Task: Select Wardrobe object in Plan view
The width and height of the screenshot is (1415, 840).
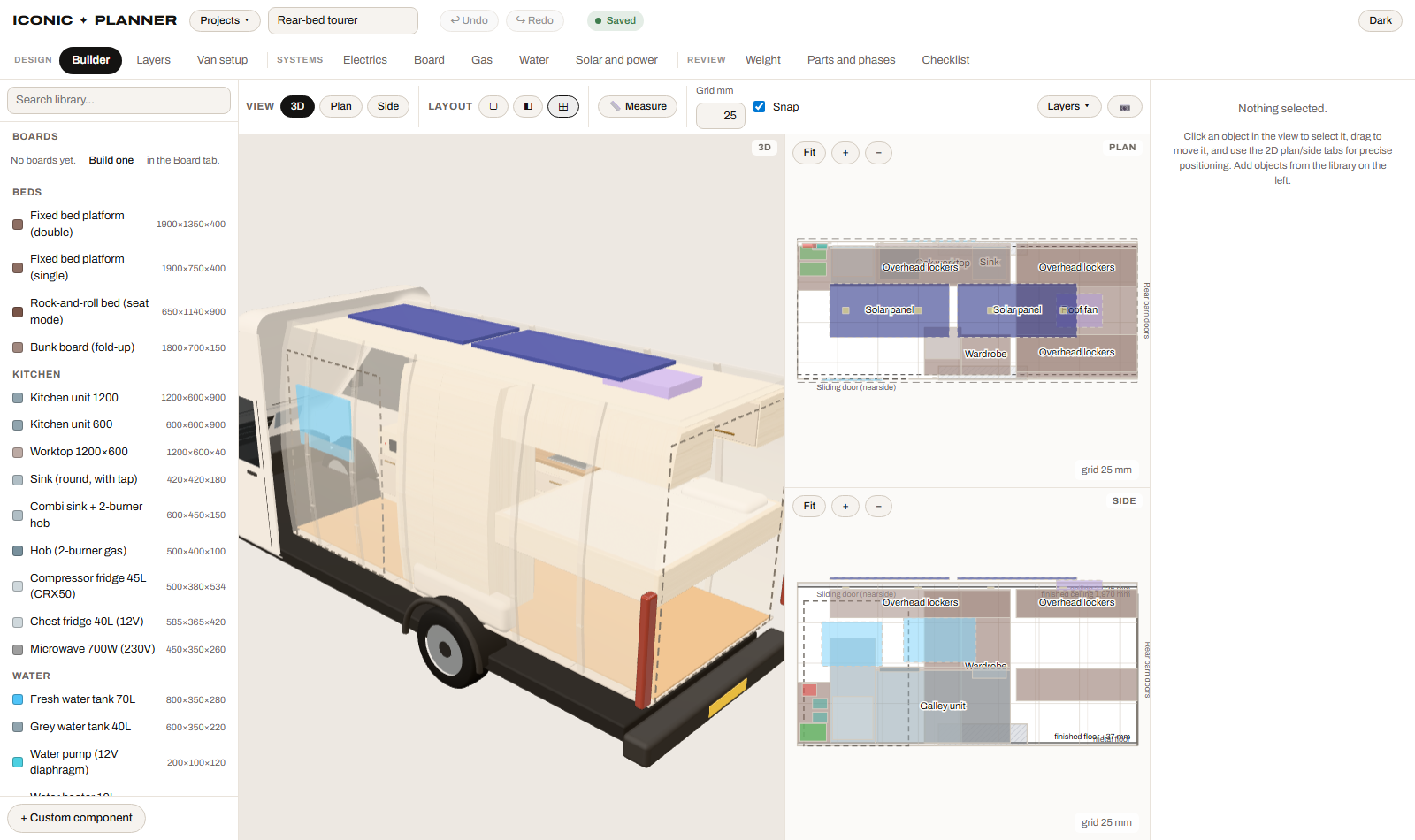Action: tap(986, 354)
